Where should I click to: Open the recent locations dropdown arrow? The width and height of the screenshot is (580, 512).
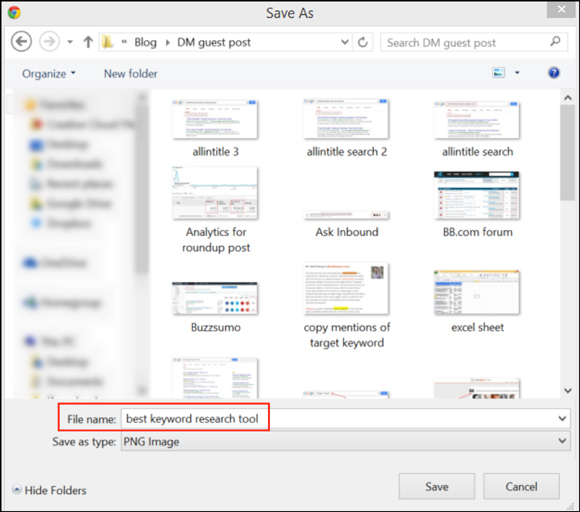pos(70,42)
